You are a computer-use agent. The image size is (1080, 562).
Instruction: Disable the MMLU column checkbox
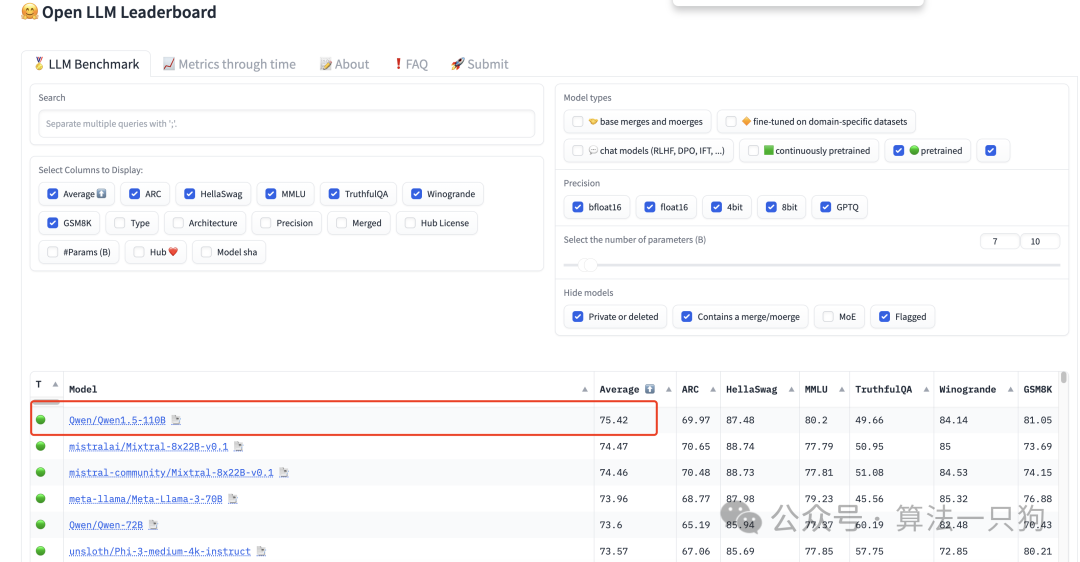pyautogui.click(x=271, y=194)
